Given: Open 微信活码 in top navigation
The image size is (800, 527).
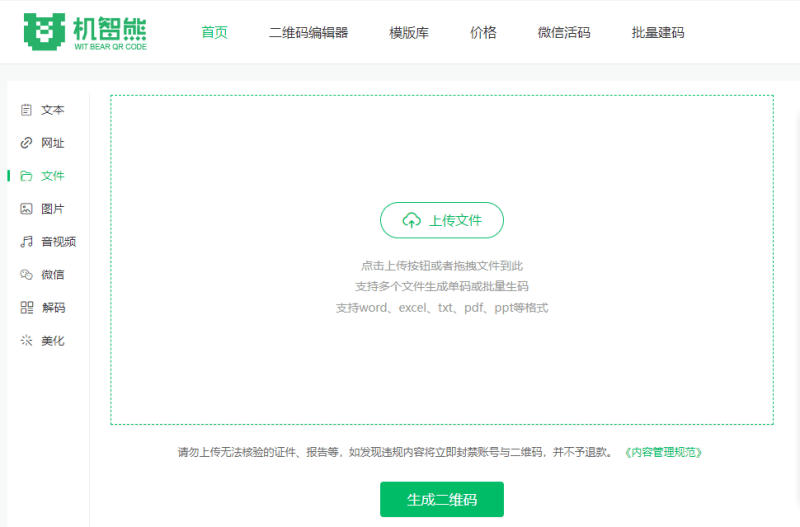Looking at the screenshot, I should pos(564,33).
